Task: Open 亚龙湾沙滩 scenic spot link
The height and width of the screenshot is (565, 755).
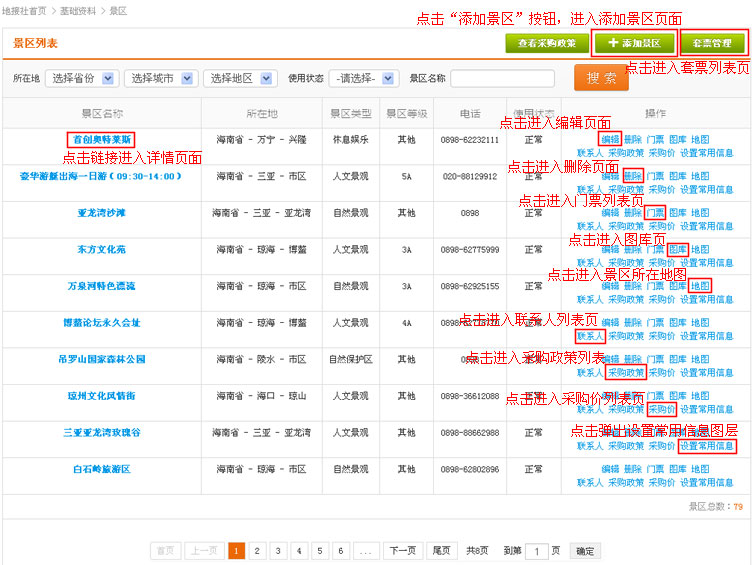Action: 101,213
